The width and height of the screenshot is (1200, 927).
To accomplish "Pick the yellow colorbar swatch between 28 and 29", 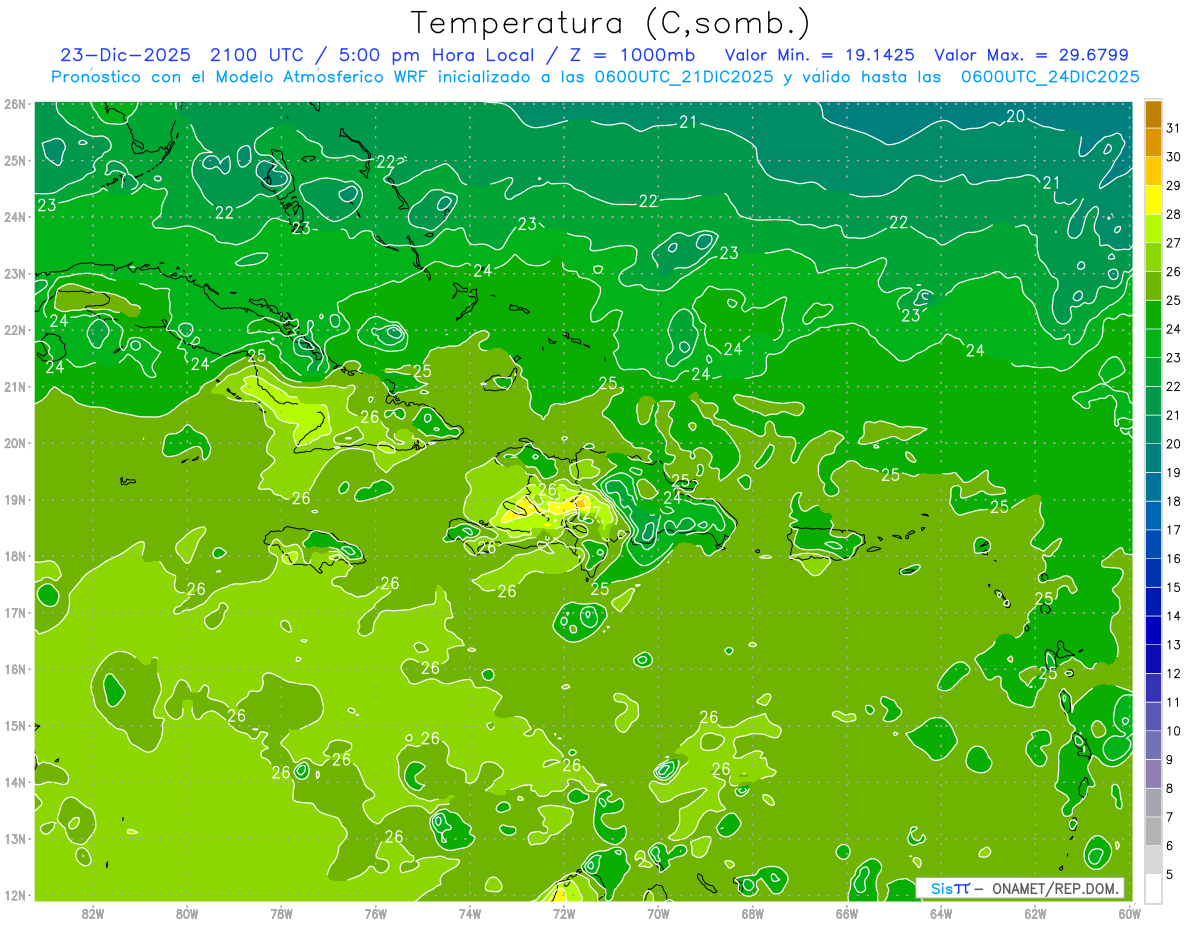I will 1154,199.
